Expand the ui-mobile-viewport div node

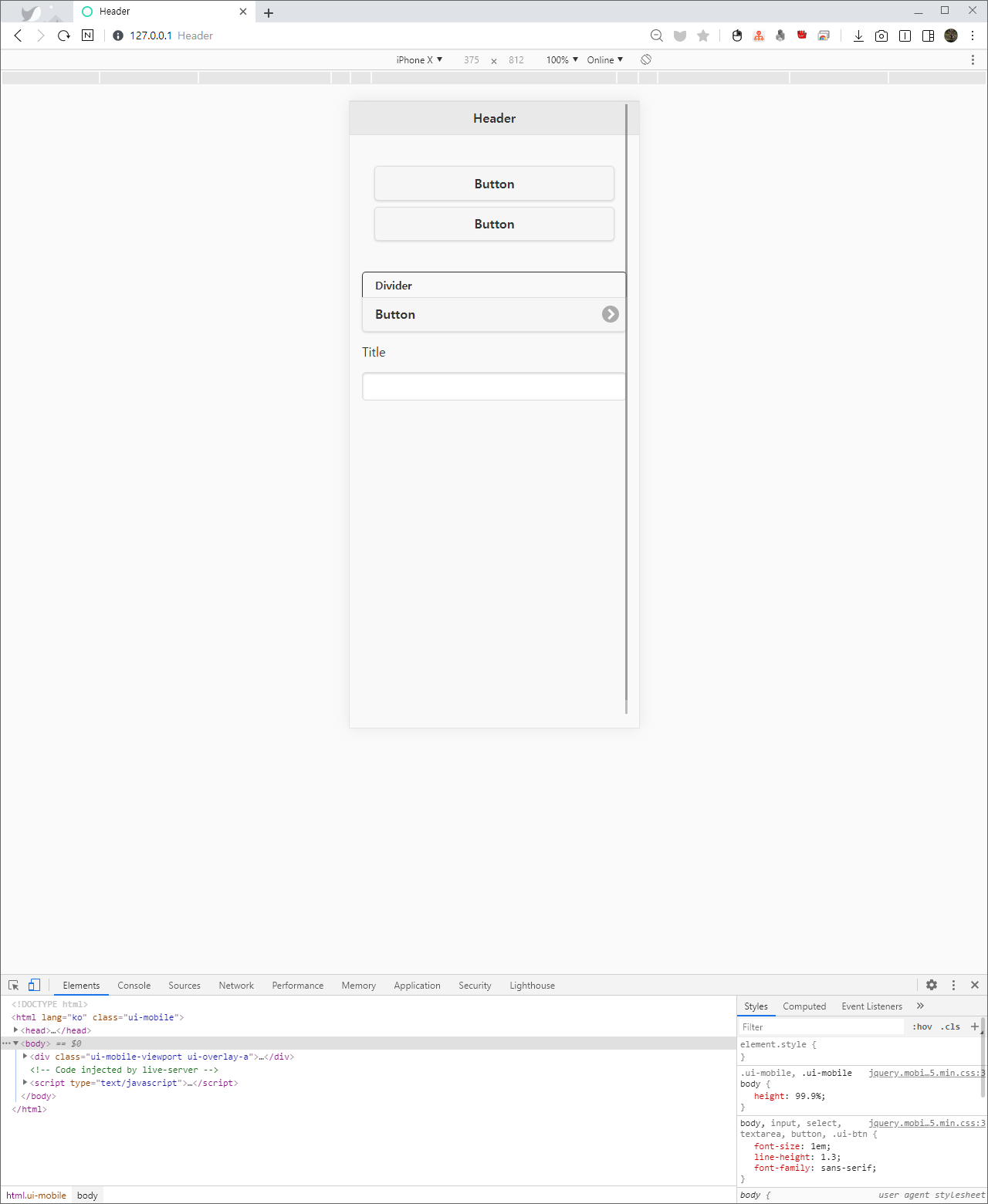[x=25, y=1056]
